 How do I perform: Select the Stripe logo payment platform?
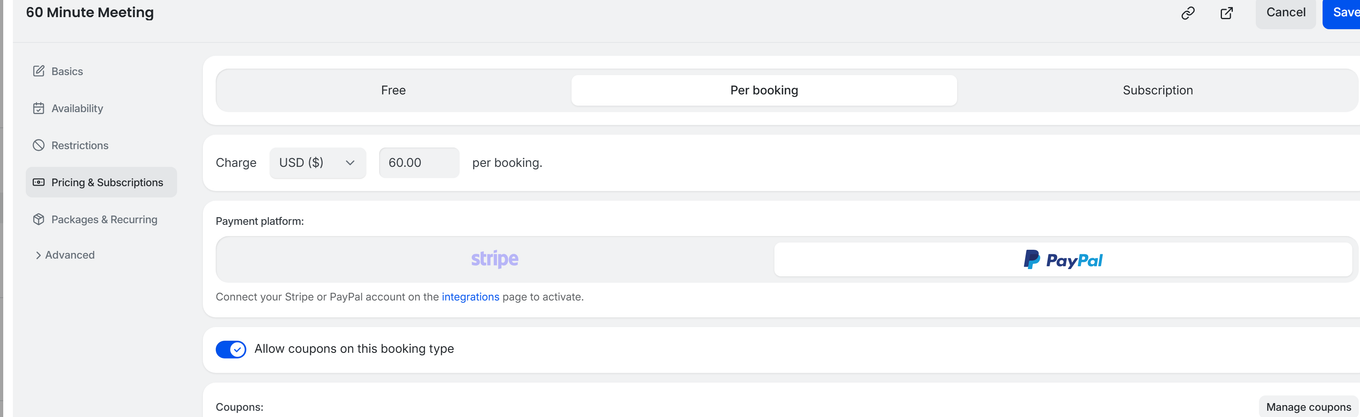click(495, 259)
